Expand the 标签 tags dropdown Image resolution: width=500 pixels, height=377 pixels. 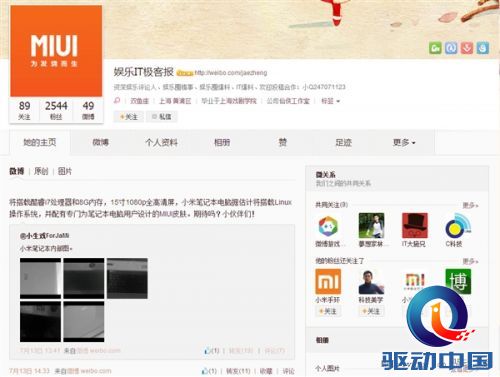[330, 101]
